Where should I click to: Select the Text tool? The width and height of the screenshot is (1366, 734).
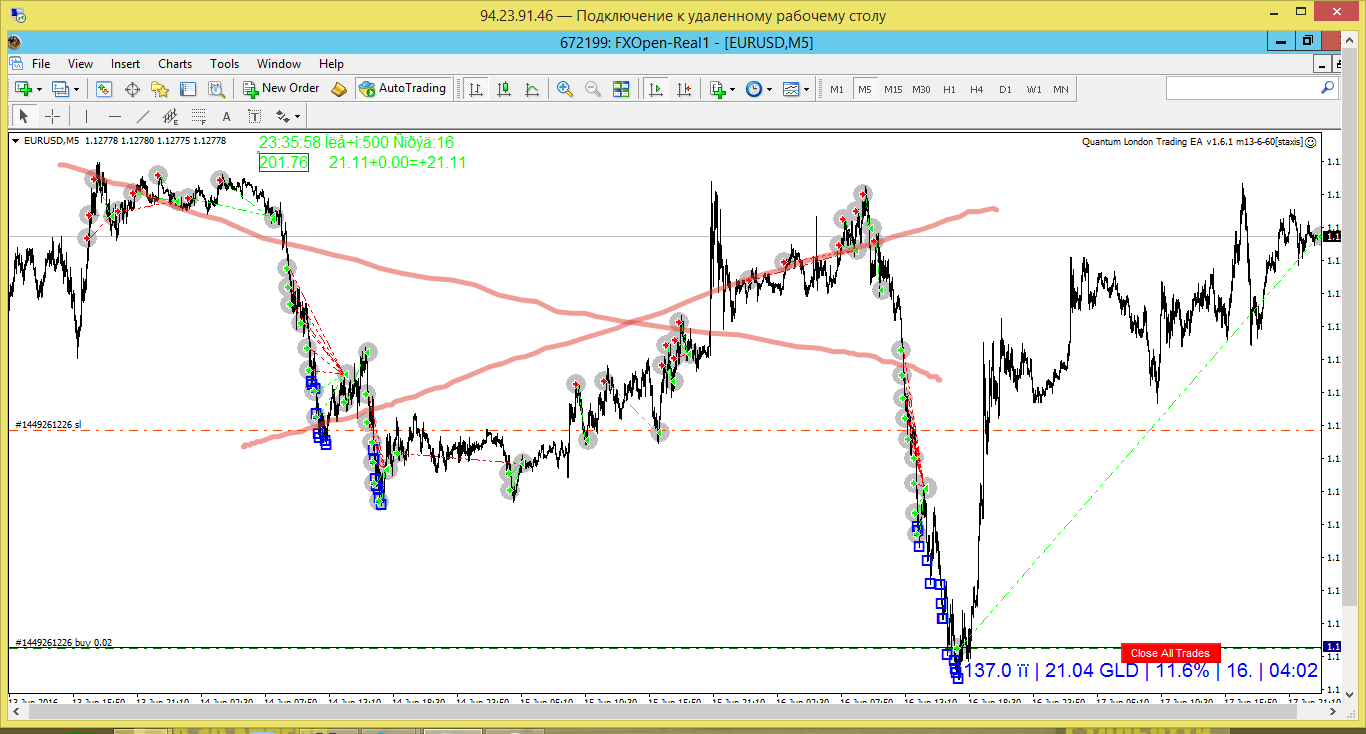coord(227,116)
